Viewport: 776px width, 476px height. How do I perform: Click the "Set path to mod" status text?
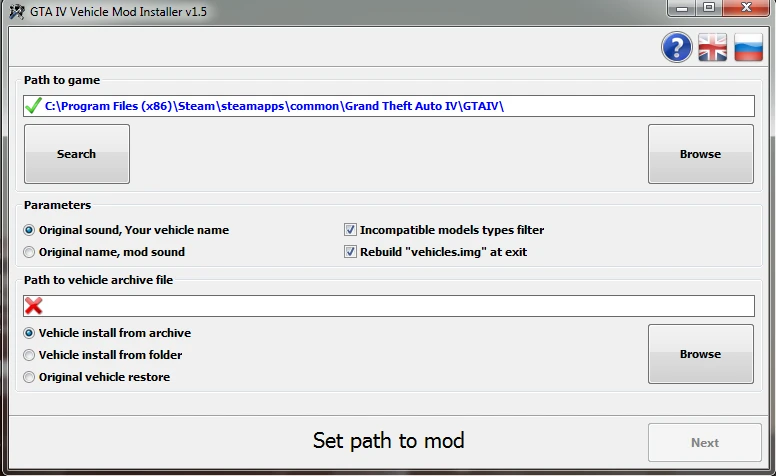(x=388, y=440)
